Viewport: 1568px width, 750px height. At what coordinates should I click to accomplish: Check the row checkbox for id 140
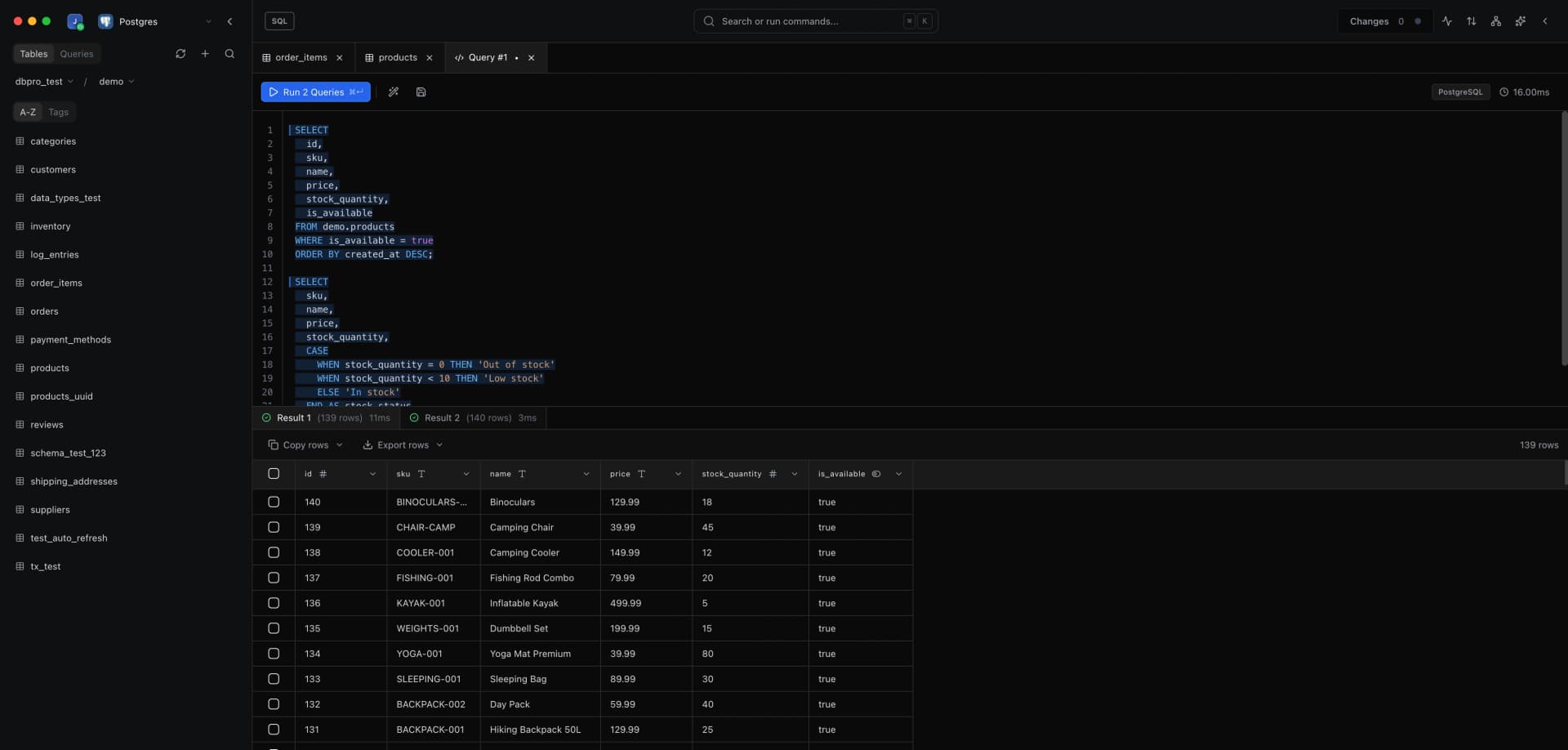pos(274,502)
